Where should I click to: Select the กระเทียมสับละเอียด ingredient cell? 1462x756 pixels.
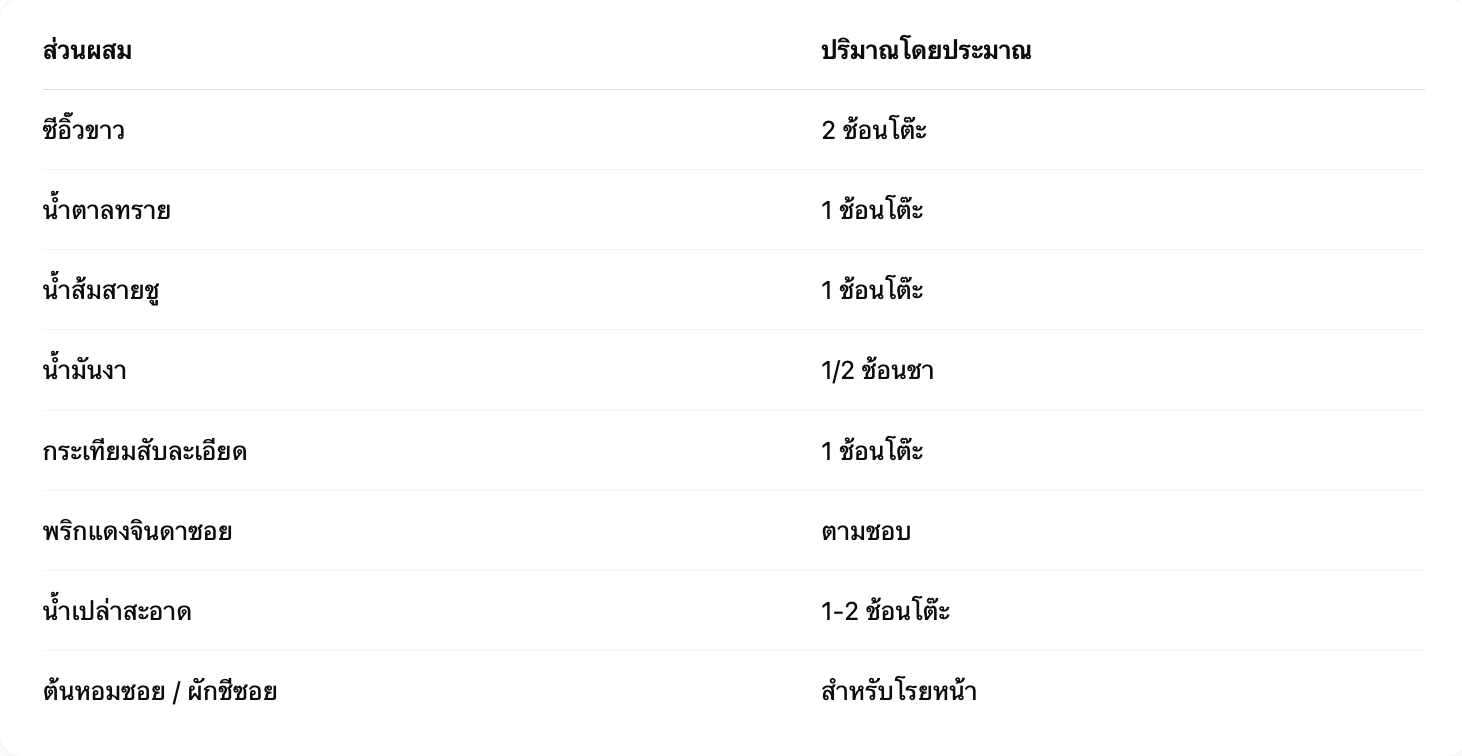(144, 452)
